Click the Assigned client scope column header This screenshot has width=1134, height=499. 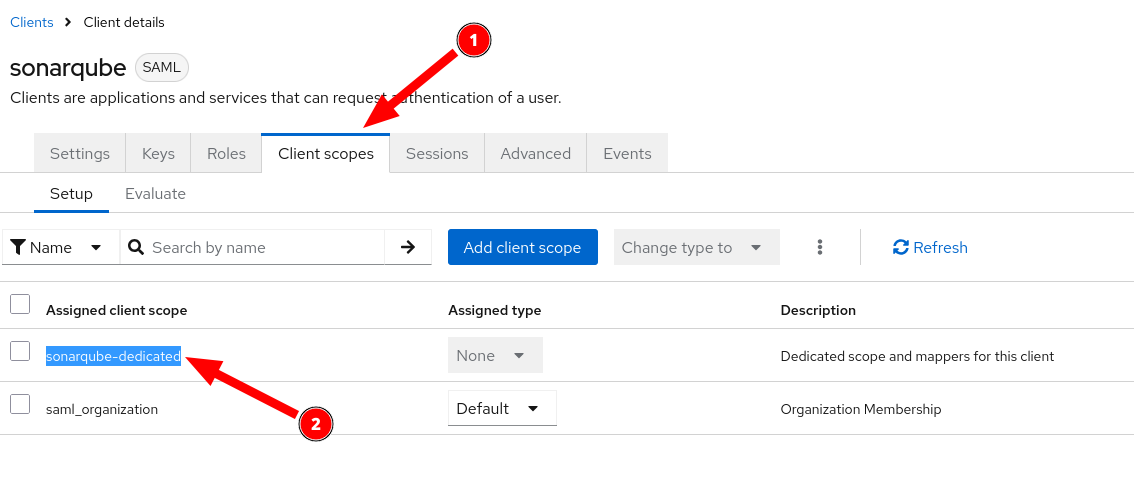[x=116, y=310]
